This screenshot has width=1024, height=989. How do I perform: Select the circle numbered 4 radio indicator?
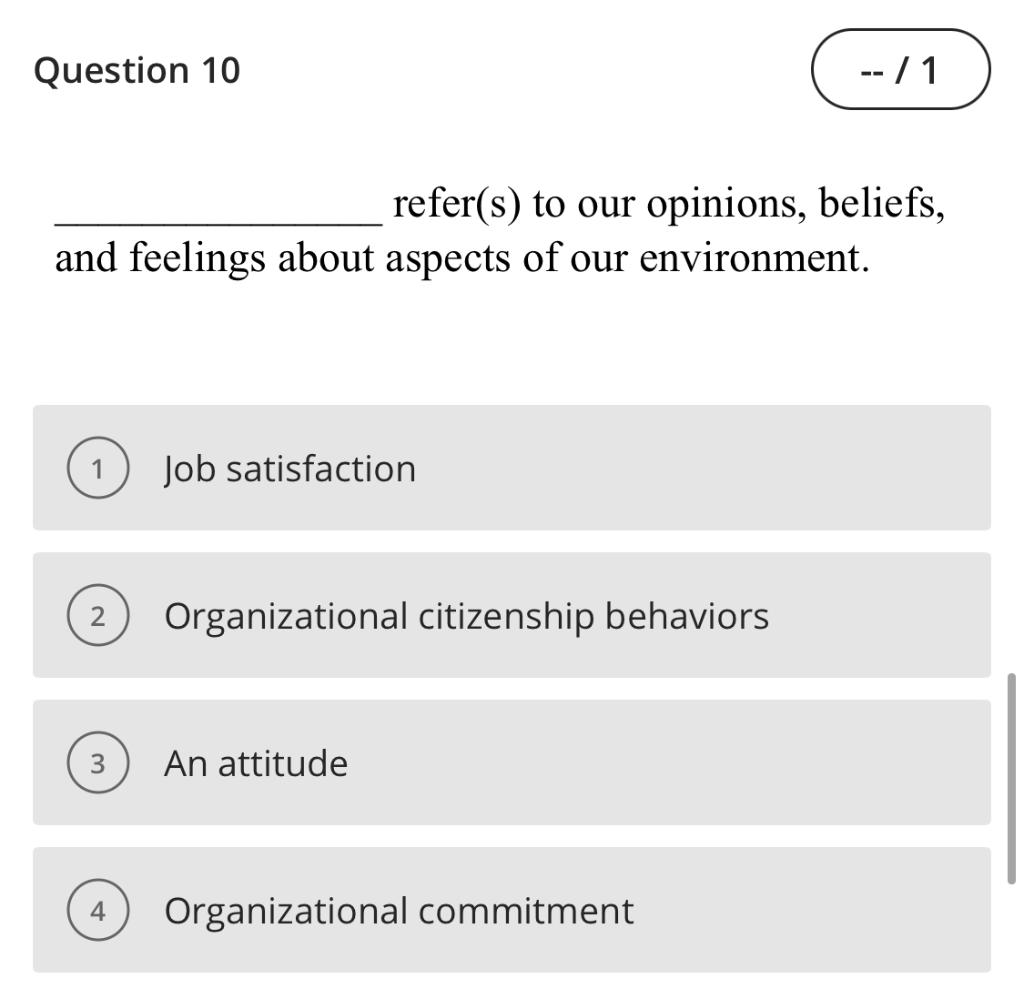point(97,910)
